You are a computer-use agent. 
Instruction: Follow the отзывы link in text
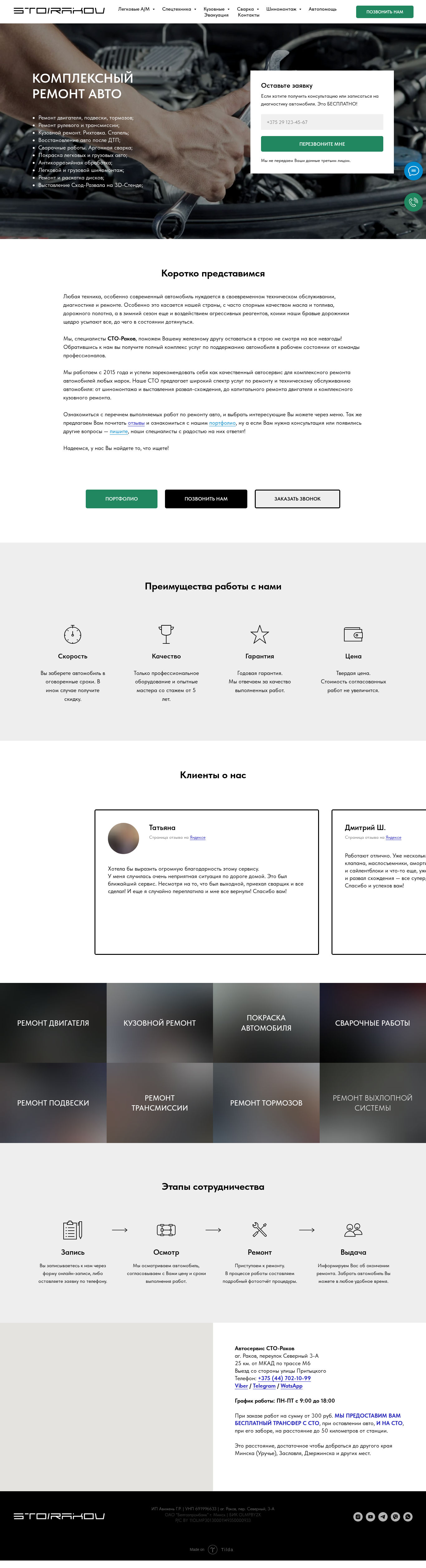point(136,423)
